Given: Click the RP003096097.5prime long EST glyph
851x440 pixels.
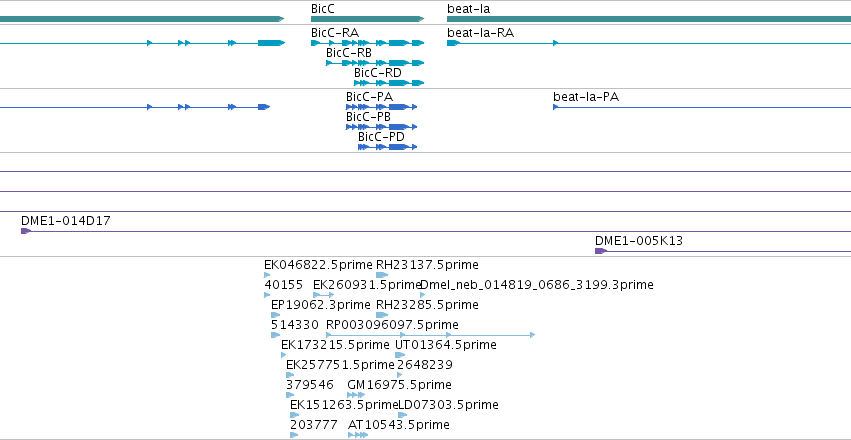Looking at the screenshot, I should point(430,335).
